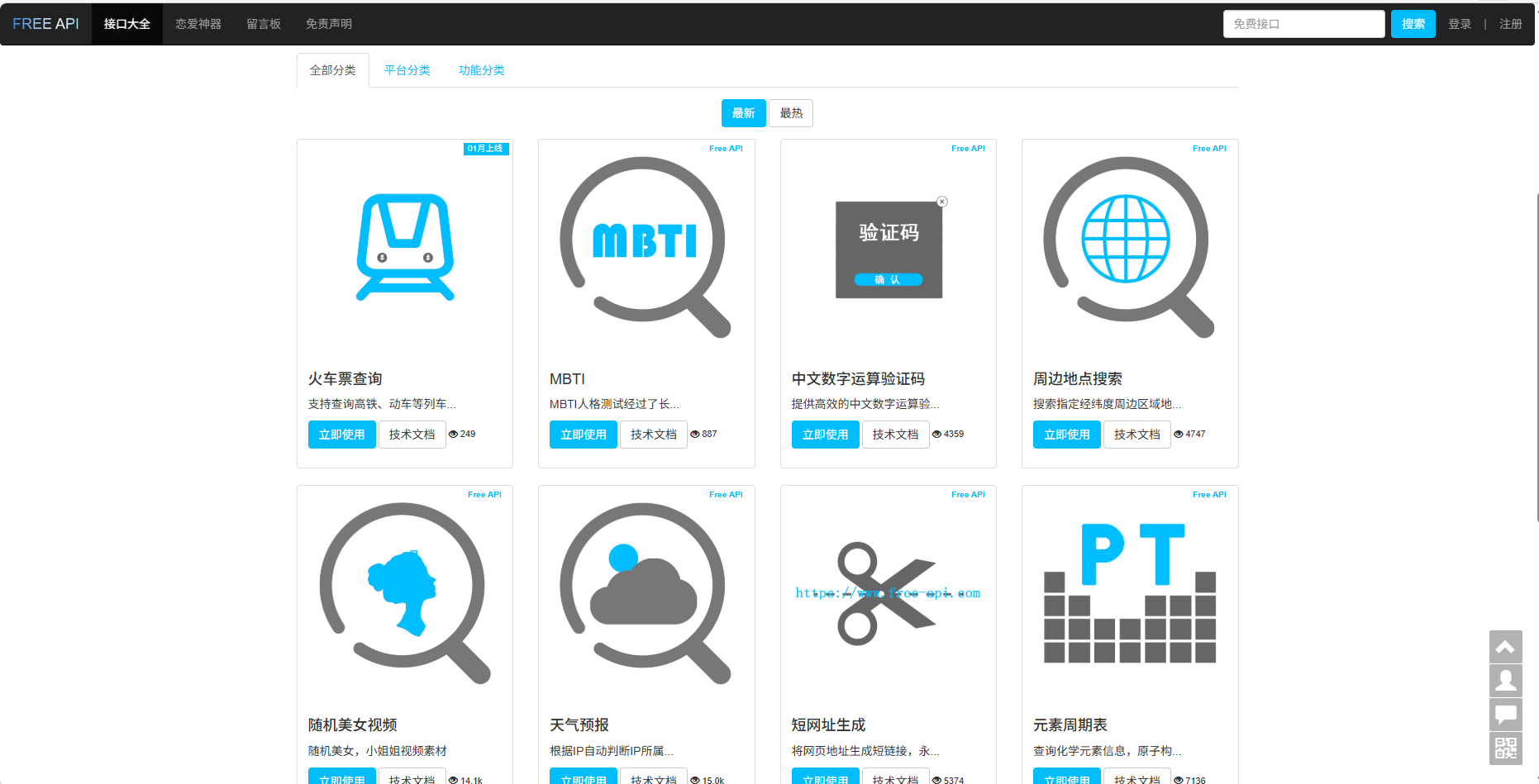The image size is (1539, 784).
Task: Show the QR code via the sidebar icon
Action: click(1506, 748)
